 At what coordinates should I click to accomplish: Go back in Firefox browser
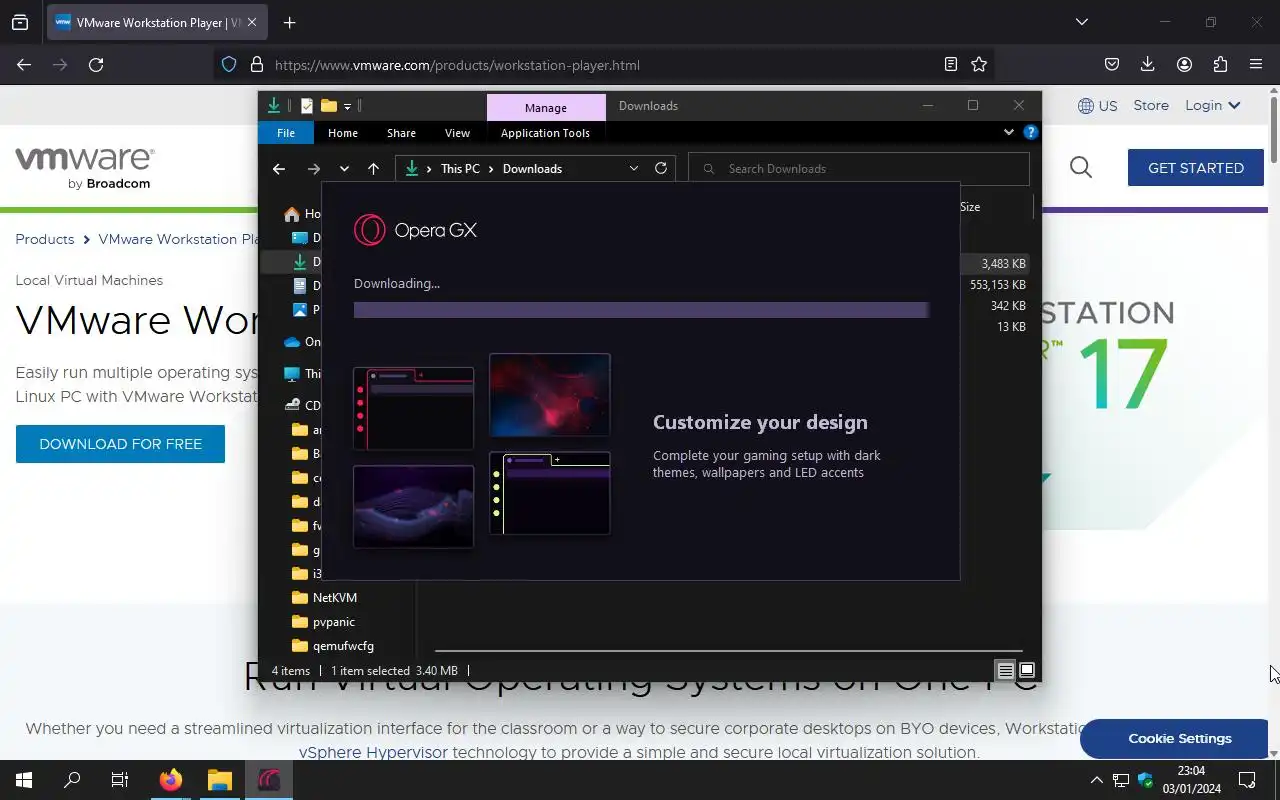pyautogui.click(x=24, y=65)
